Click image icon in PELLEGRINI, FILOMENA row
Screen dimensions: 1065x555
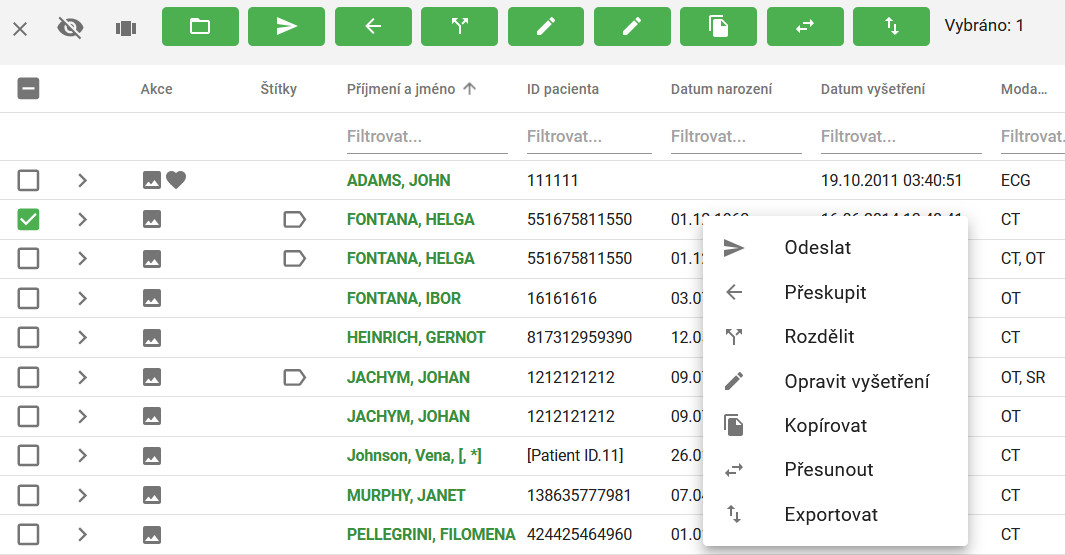pyautogui.click(x=152, y=535)
